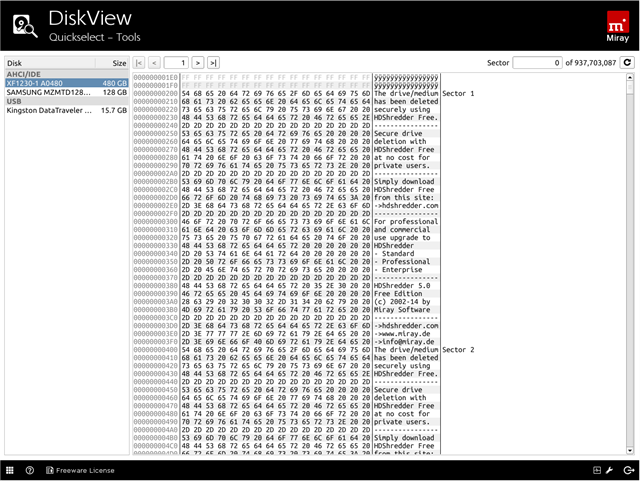The height and width of the screenshot is (481, 640).
Task: Click the '15.7 GB' size value
Action: tap(114, 110)
